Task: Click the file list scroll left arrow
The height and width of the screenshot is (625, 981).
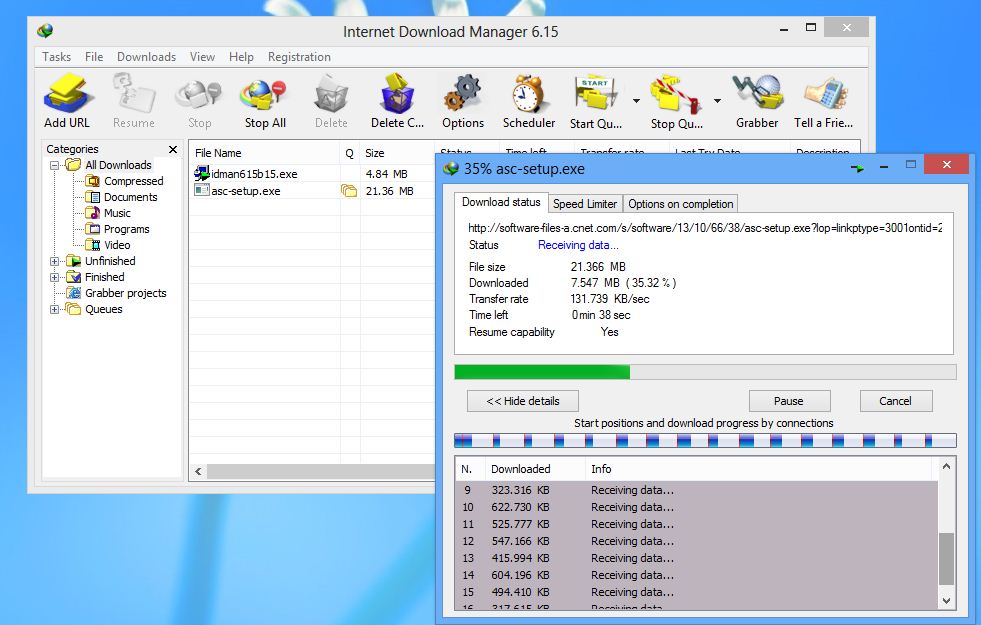Action: click(198, 472)
